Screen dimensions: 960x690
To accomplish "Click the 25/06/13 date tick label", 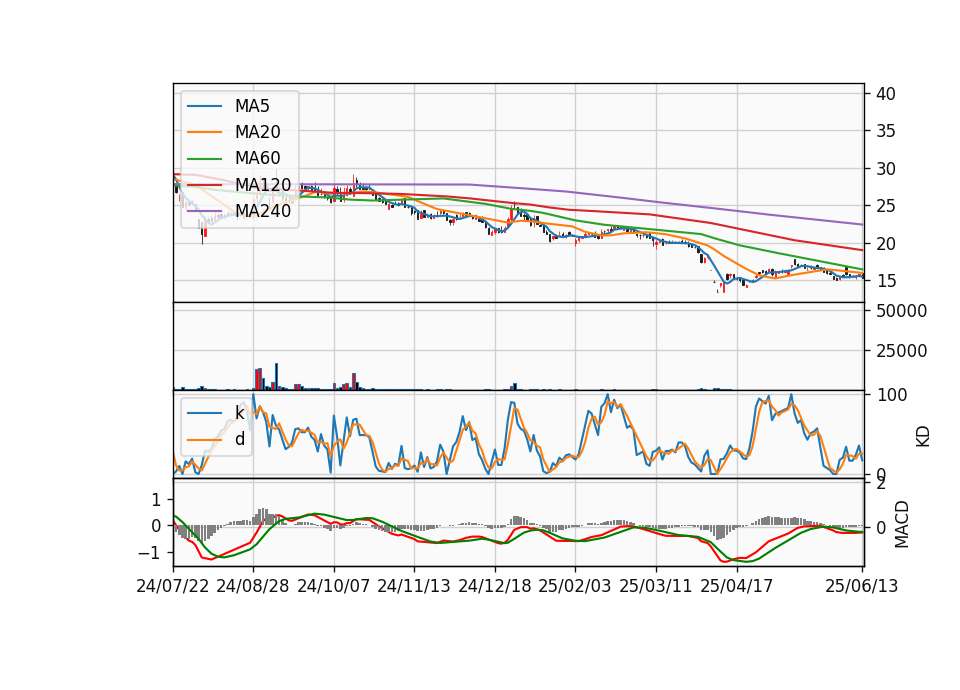I will tap(861, 586).
